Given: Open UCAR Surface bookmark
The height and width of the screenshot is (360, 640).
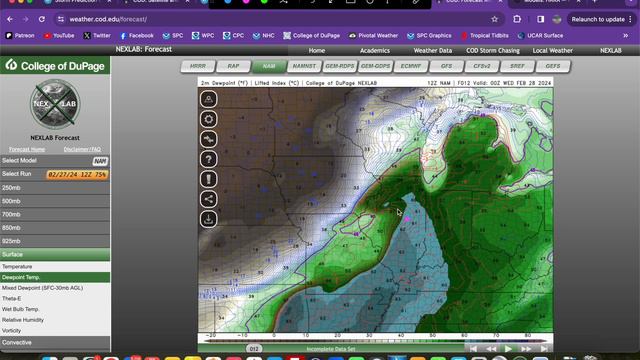Looking at the screenshot, I should 540,36.
